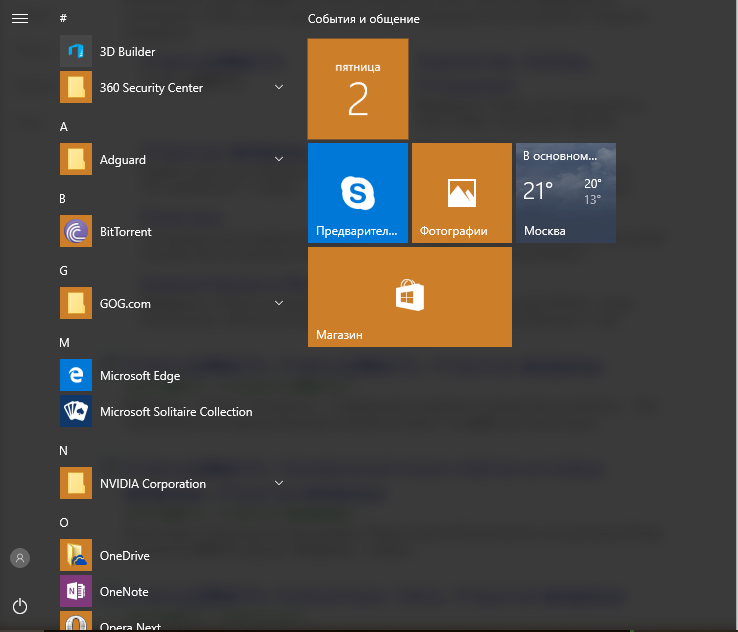Click the 360 Security Center folder icon
Viewport: 738px width, 632px height.
[76, 87]
